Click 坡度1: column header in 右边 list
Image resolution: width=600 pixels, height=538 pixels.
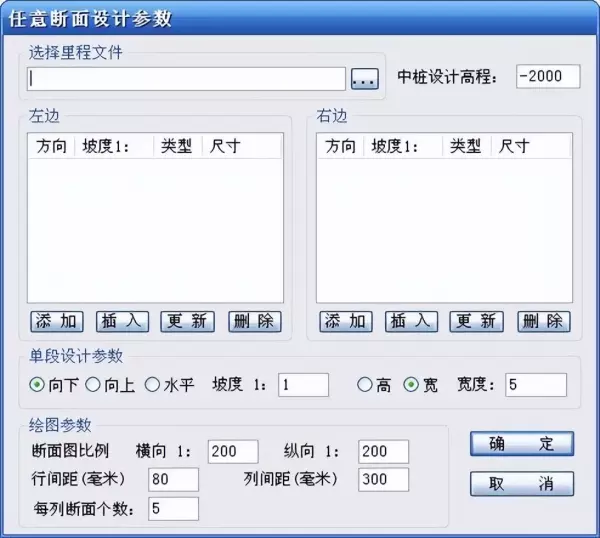[403, 146]
